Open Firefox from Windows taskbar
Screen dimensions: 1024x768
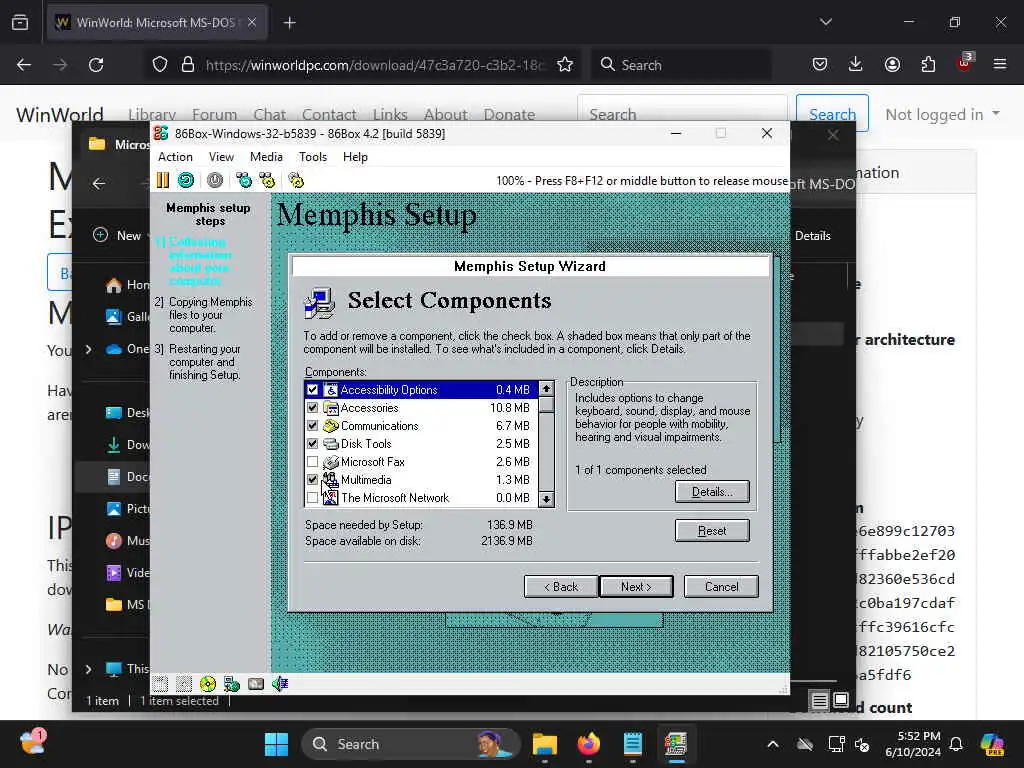pyautogui.click(x=589, y=744)
